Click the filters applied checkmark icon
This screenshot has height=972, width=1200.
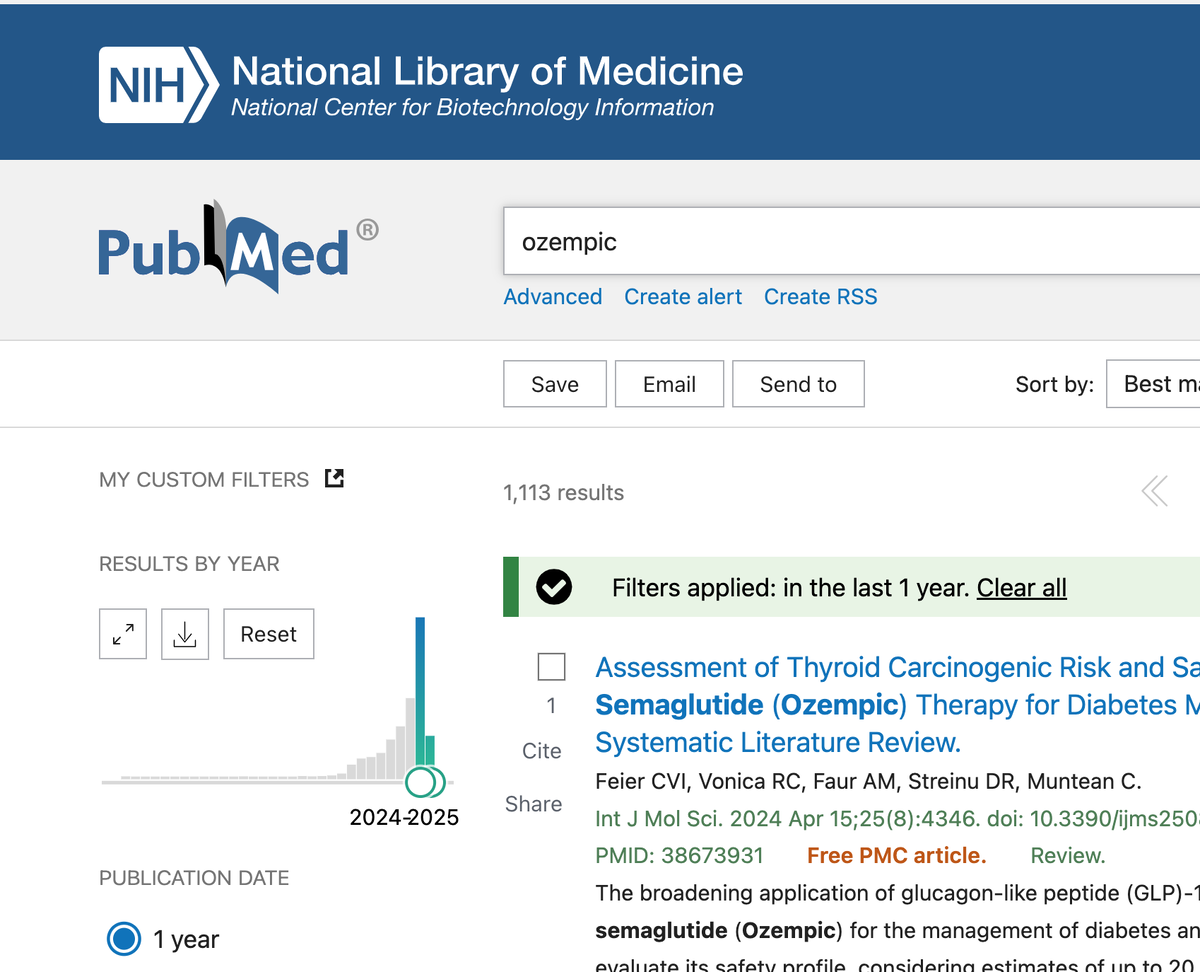coord(554,587)
